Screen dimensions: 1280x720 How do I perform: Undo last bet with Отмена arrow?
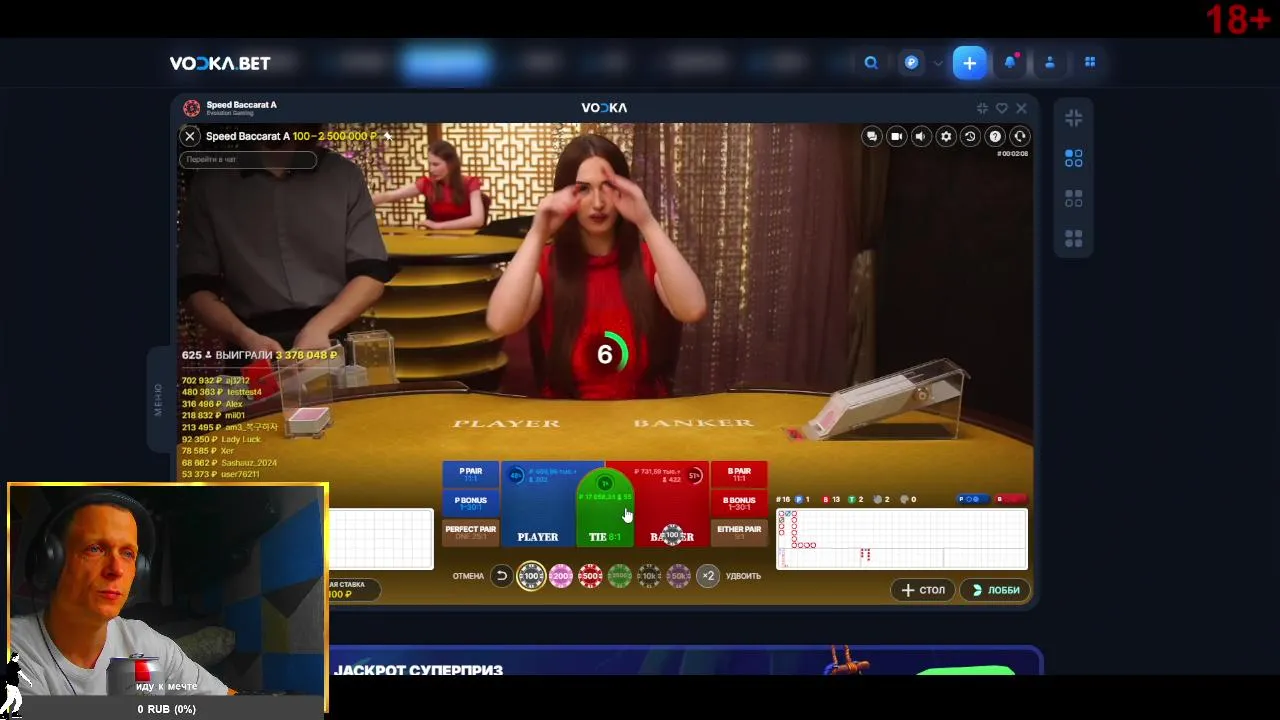(x=501, y=576)
